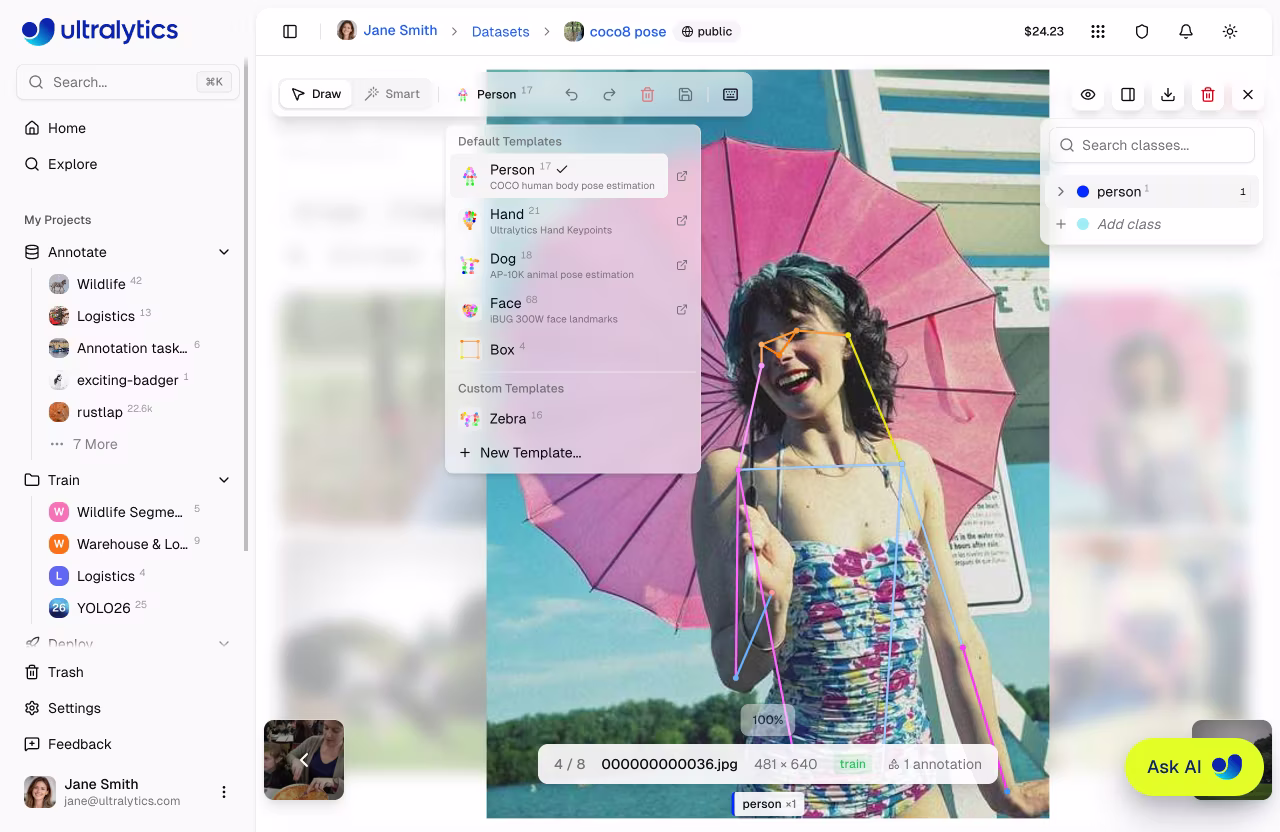Open the apps grid menu
Viewport: 1280px width, 832px height.
tap(1098, 31)
